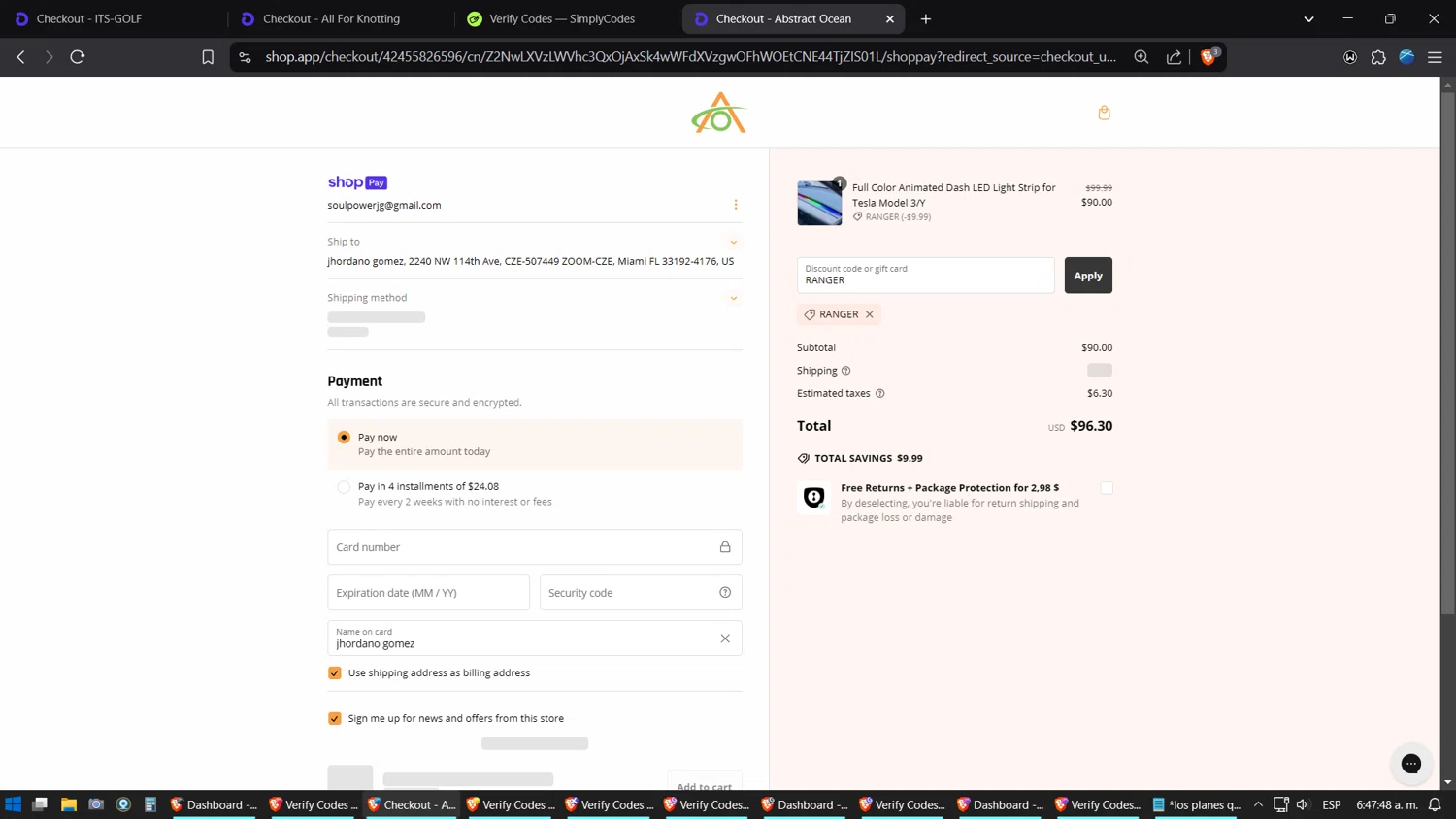Focus the Card number field
Image resolution: width=1456 pixels, height=819 pixels.
pos(535,547)
